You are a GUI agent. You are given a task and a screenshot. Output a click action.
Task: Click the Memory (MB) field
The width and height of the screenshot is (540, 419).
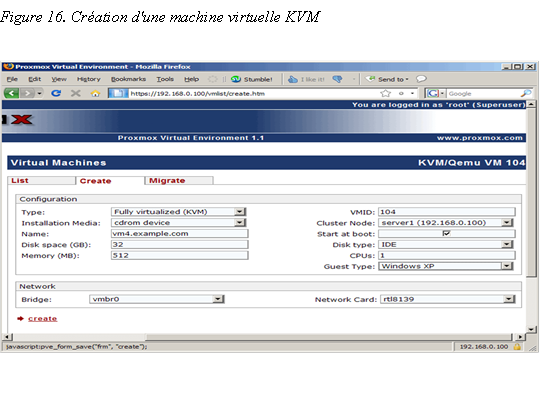tap(179, 255)
